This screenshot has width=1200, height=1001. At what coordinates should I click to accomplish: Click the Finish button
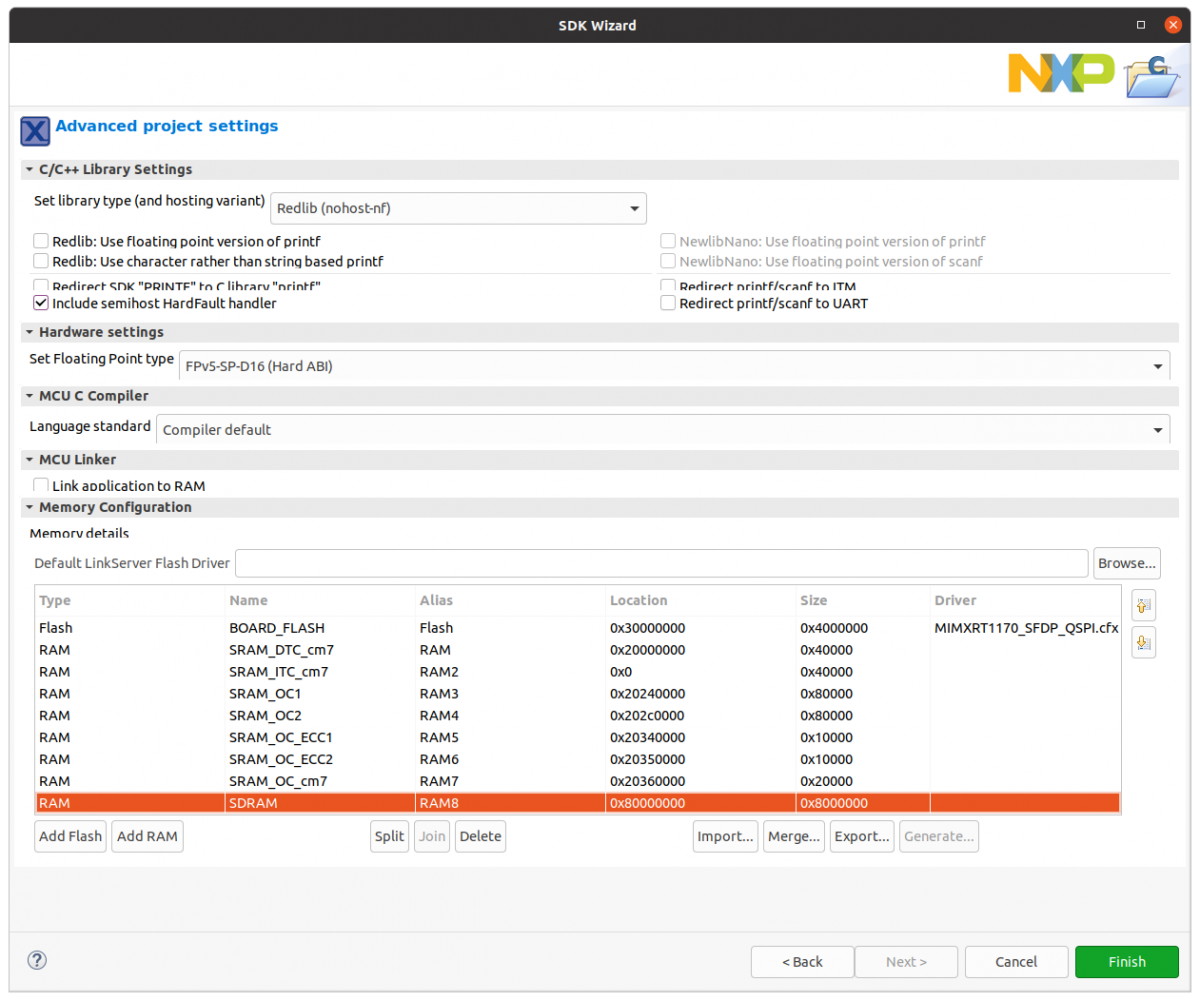coord(1126,962)
